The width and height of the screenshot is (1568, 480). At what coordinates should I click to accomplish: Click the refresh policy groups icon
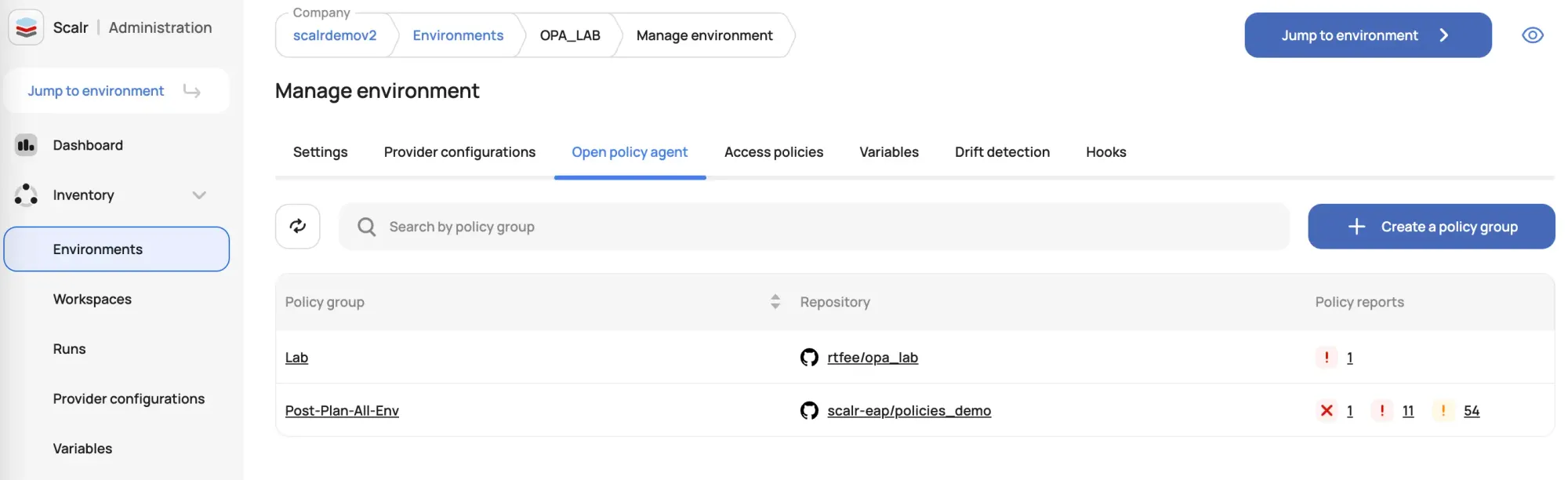298,227
